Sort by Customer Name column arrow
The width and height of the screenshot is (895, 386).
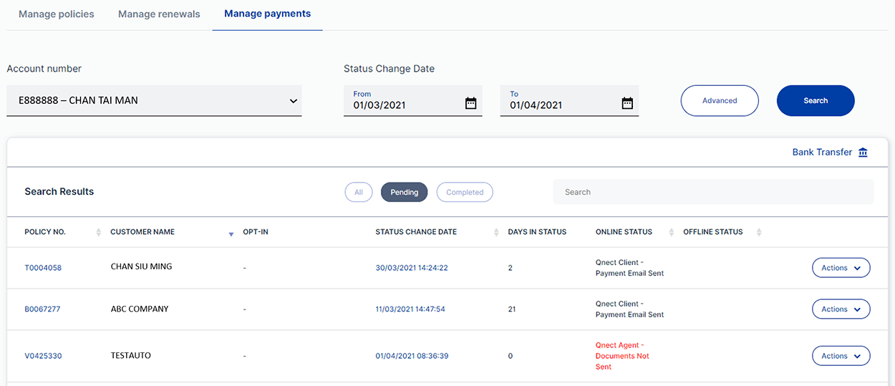coord(231,234)
